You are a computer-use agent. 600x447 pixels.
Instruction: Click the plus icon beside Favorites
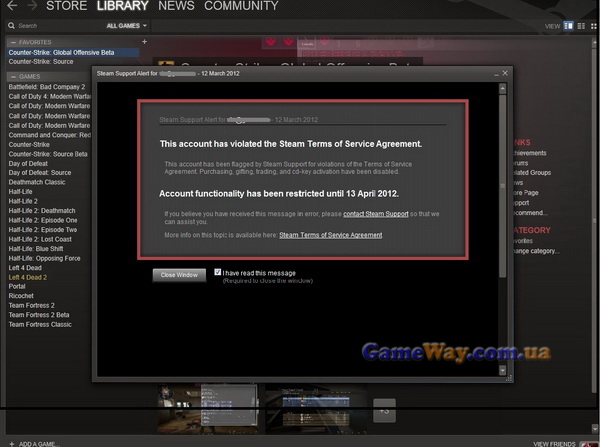click(x=144, y=42)
